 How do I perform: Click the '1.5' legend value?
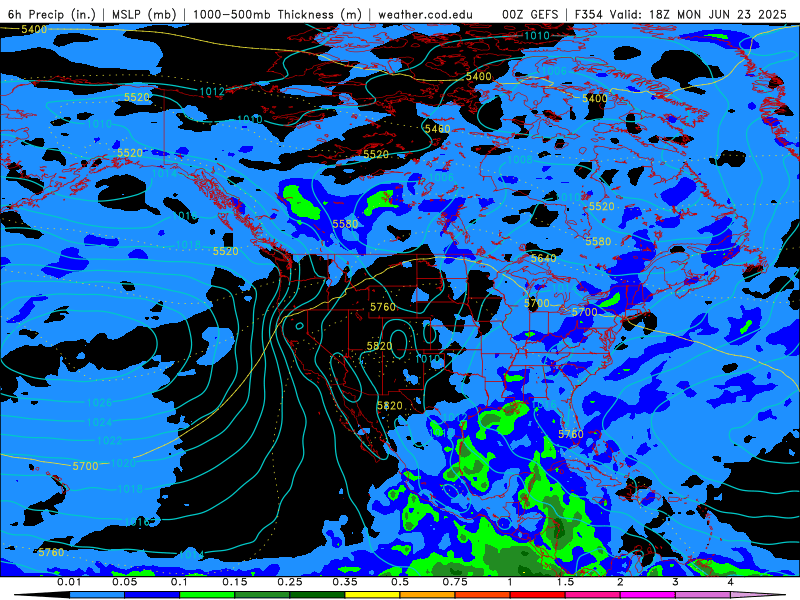pyautogui.click(x=565, y=582)
